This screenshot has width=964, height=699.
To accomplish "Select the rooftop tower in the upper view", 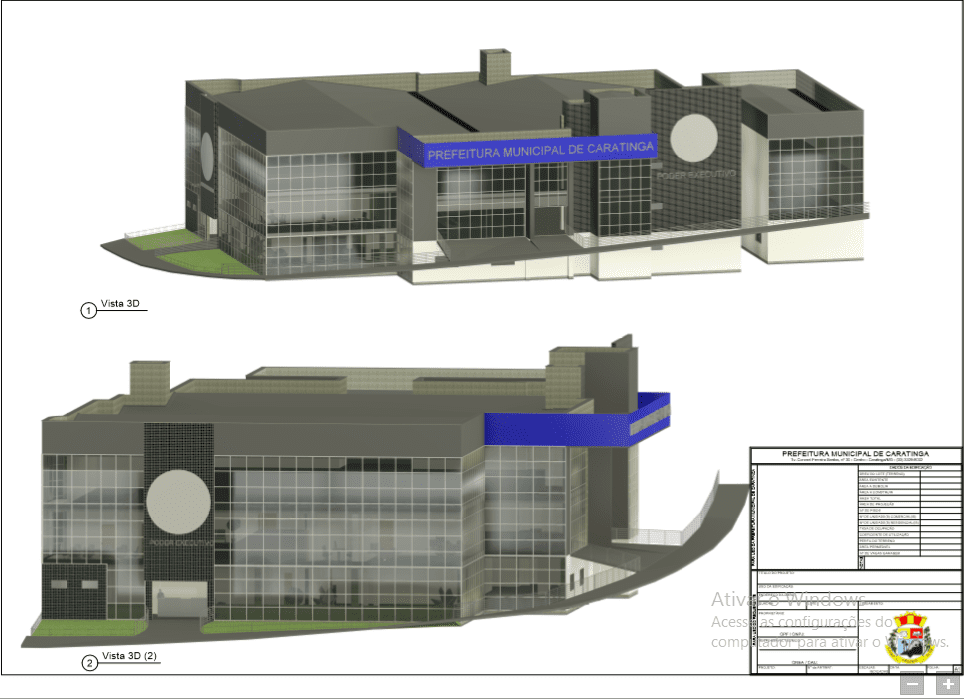I will [x=495, y=67].
